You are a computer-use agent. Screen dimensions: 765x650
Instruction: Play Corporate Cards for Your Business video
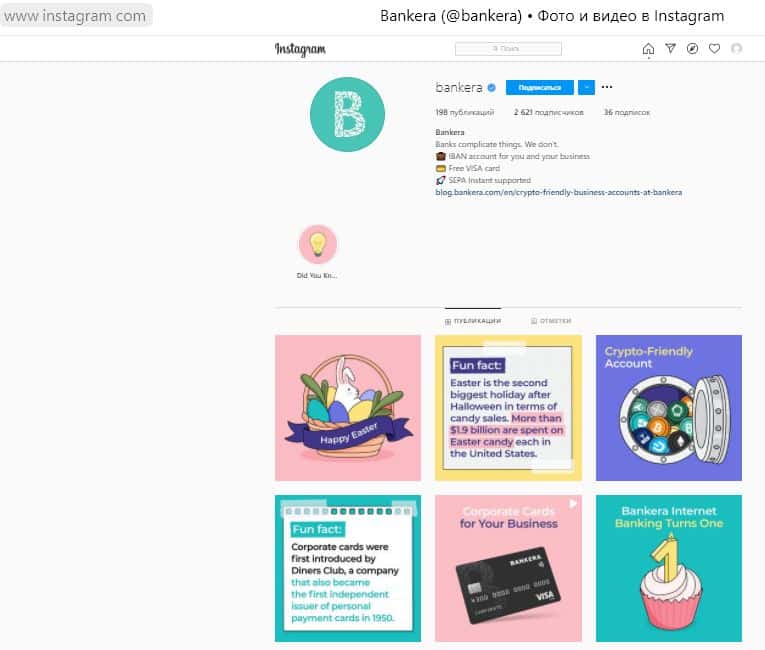508,569
